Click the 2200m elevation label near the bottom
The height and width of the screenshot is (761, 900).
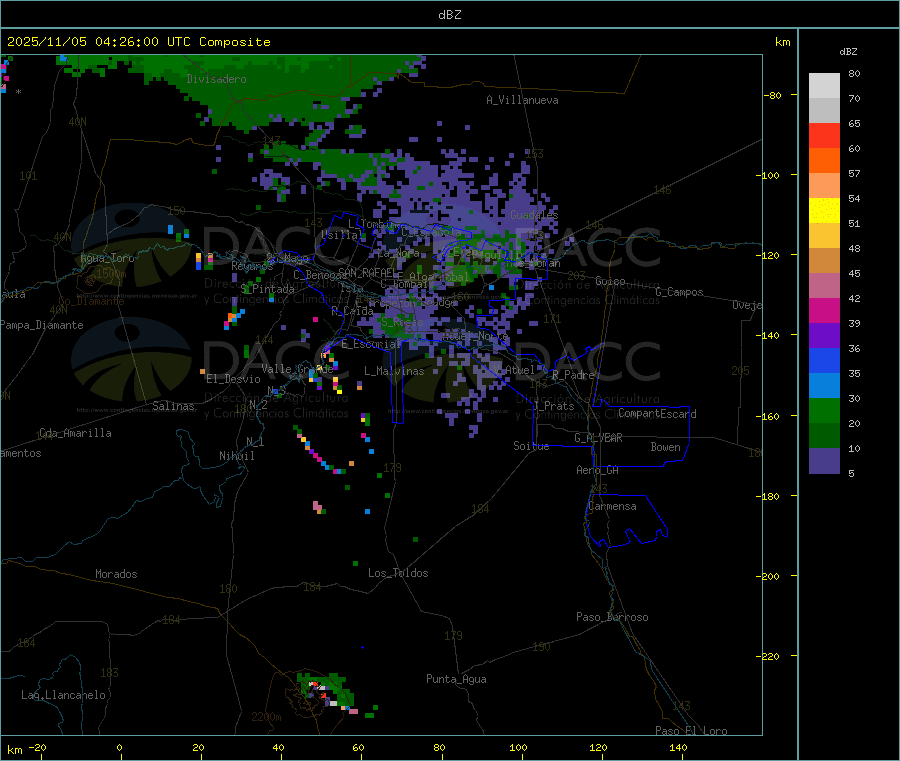click(266, 717)
